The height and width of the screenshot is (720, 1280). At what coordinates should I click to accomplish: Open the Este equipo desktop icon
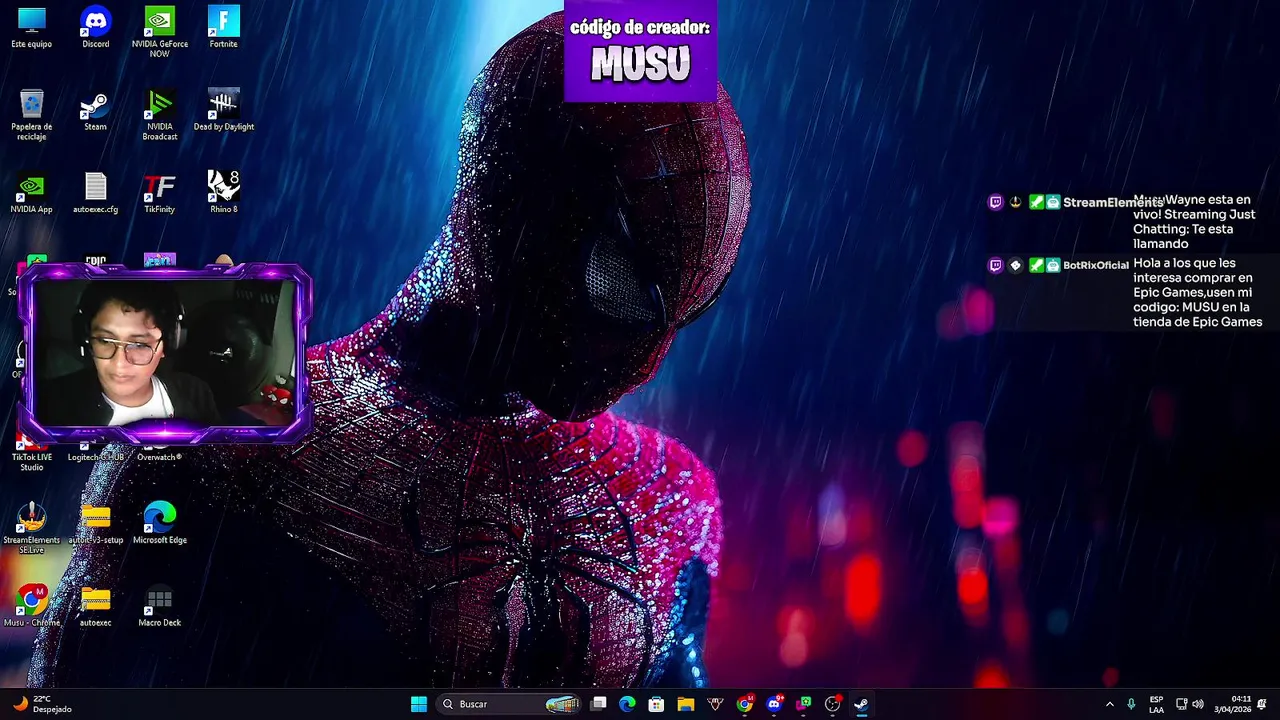tap(31, 27)
